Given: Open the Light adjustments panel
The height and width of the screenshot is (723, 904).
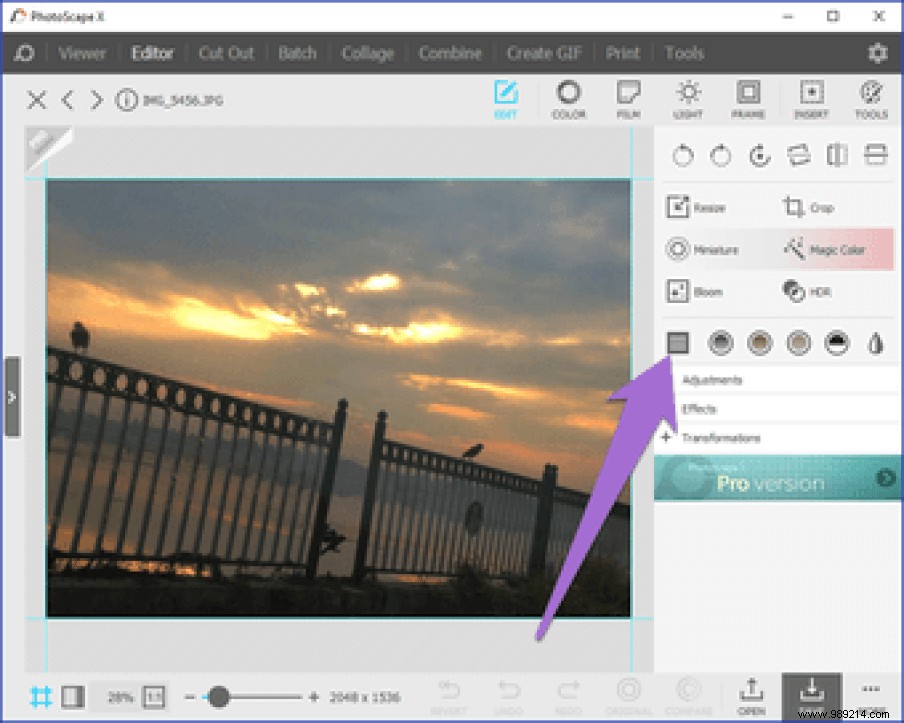Looking at the screenshot, I should [688, 99].
